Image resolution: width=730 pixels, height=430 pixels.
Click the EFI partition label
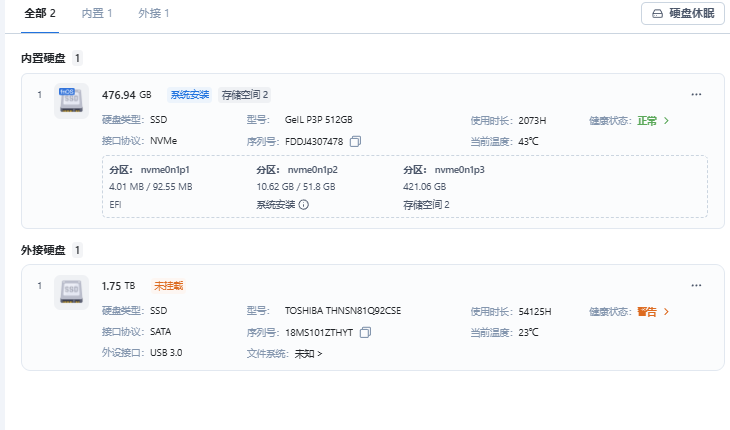pyautogui.click(x=115, y=205)
